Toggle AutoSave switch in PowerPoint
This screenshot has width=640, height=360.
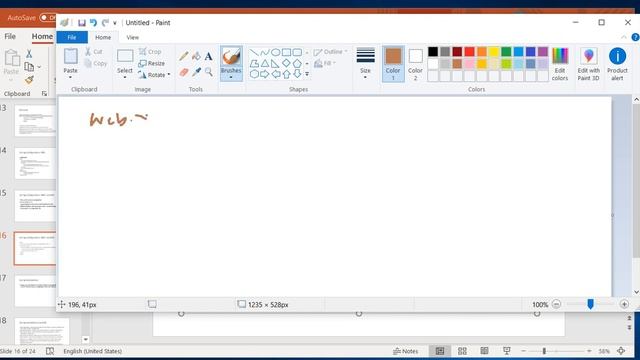tap(48, 18)
